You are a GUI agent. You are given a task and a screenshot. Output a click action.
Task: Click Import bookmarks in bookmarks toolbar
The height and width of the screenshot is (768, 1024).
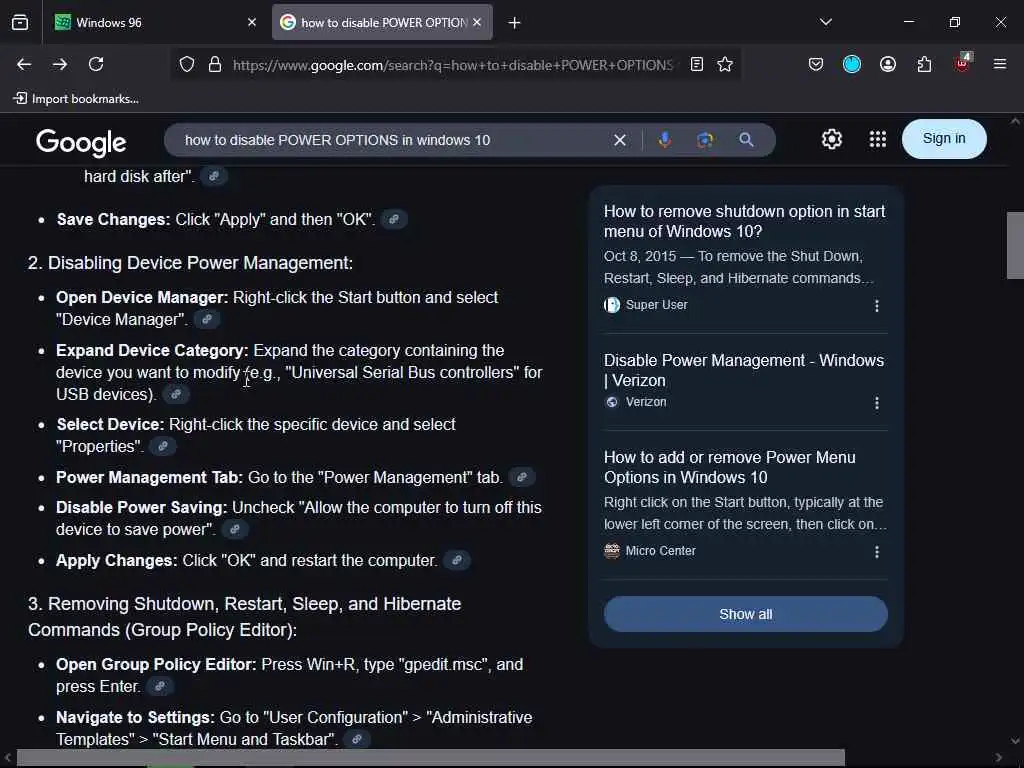click(x=76, y=99)
